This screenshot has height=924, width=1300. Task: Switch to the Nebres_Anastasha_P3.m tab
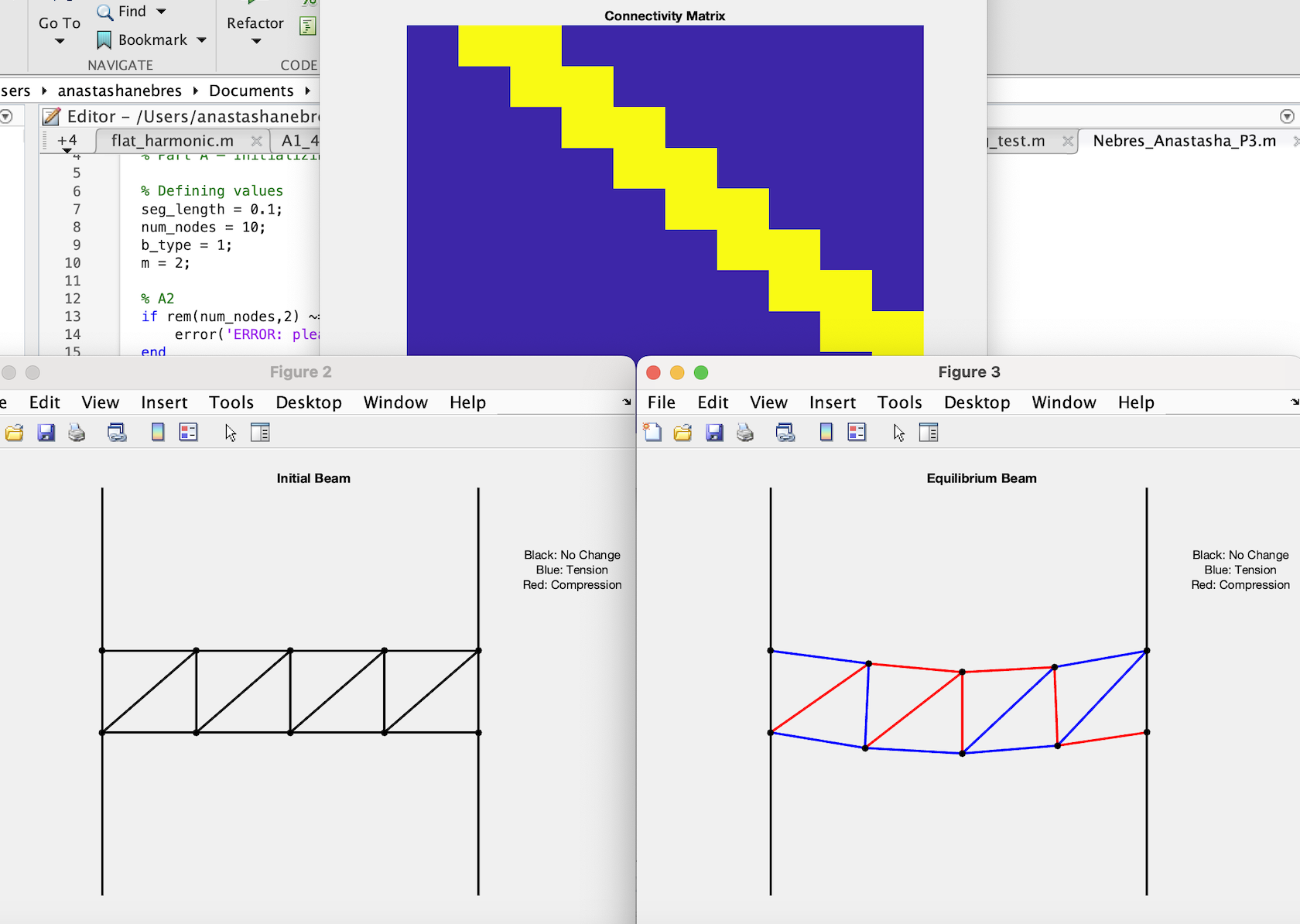click(1184, 141)
